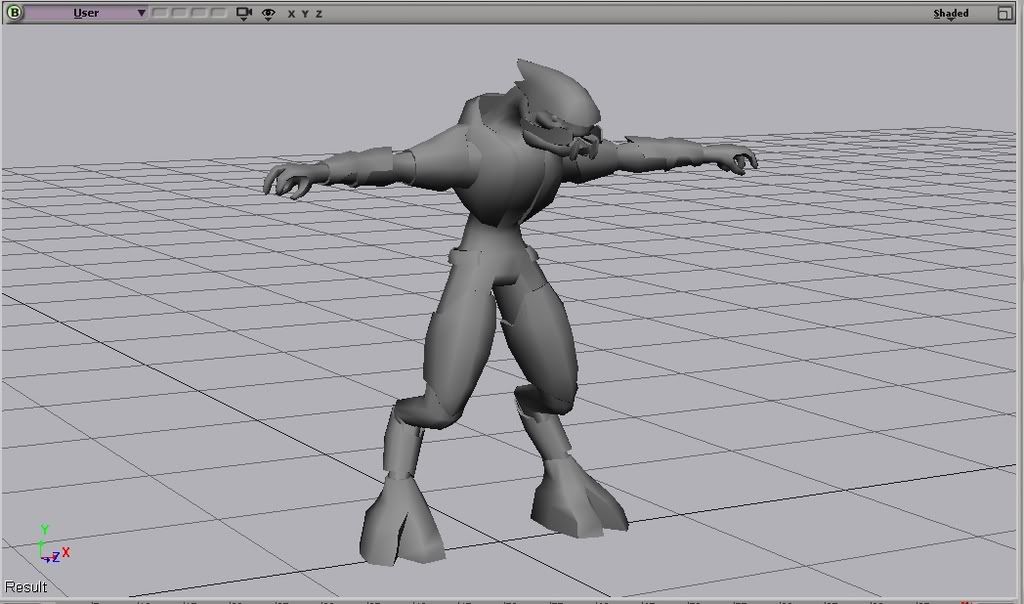
Task: Click the green B viewport letter icon
Action: click(x=14, y=12)
